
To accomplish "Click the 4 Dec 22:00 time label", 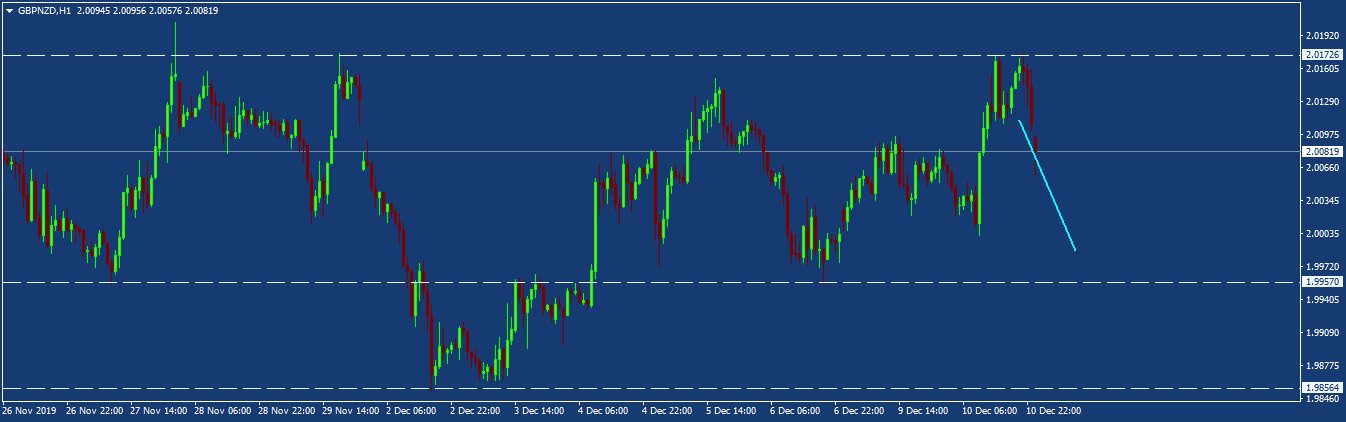I will coord(667,411).
